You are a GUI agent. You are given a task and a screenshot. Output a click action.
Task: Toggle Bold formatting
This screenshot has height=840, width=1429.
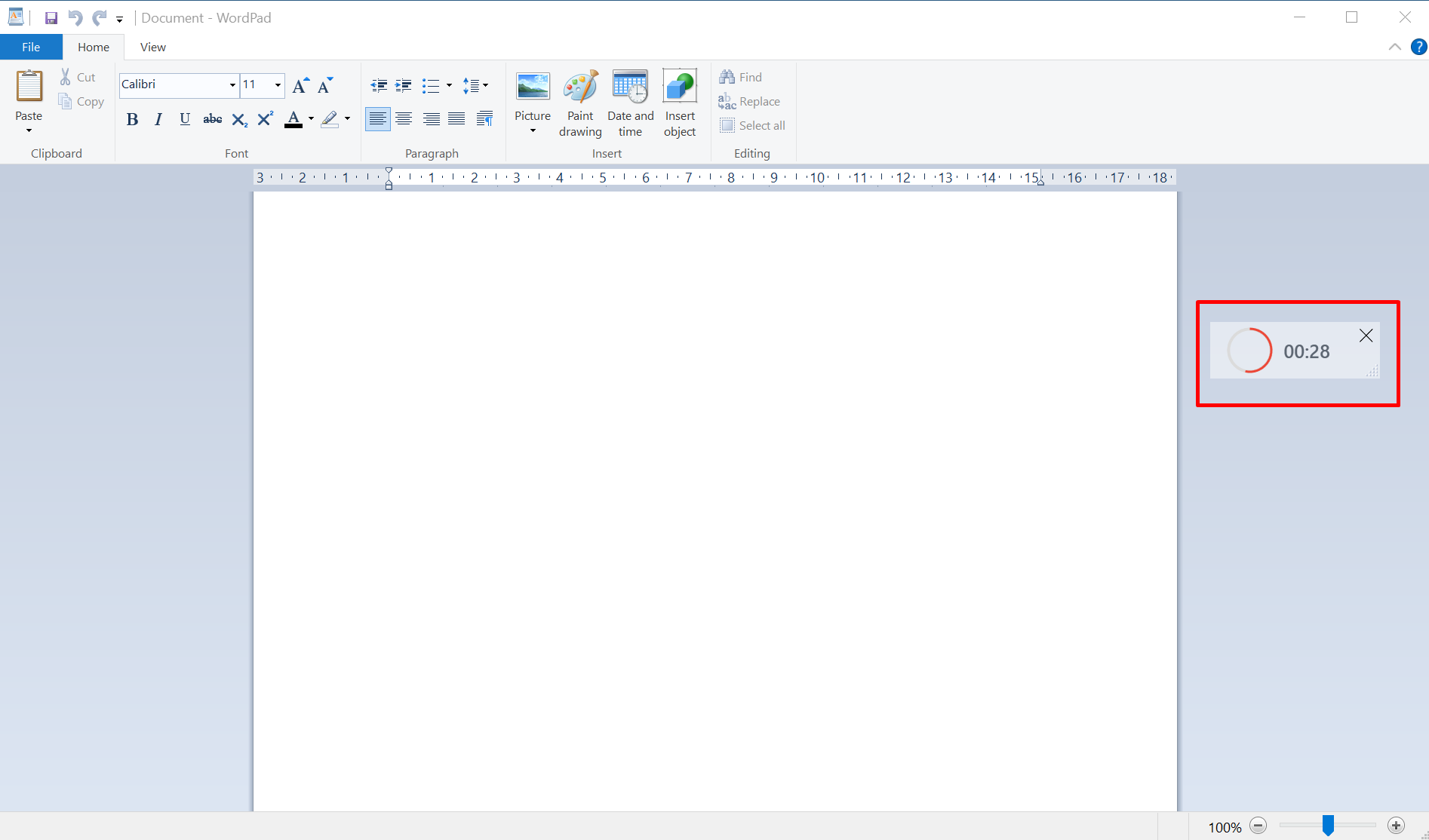[132, 119]
